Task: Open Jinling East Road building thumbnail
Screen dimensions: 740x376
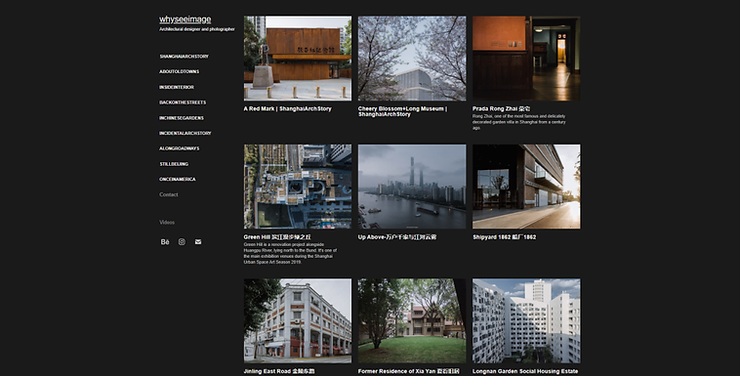Action: click(298, 321)
